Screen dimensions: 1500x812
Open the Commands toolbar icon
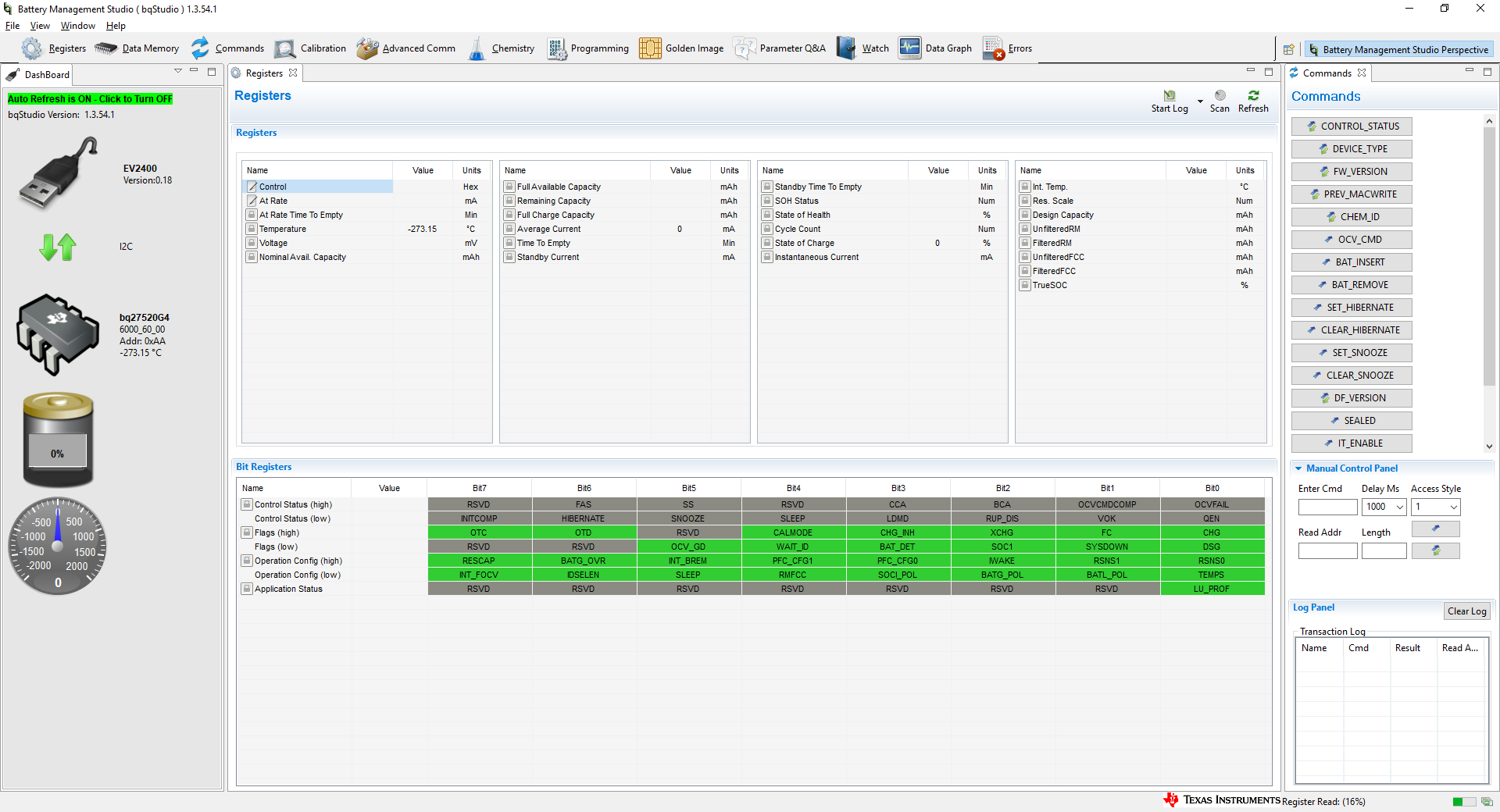coord(201,48)
